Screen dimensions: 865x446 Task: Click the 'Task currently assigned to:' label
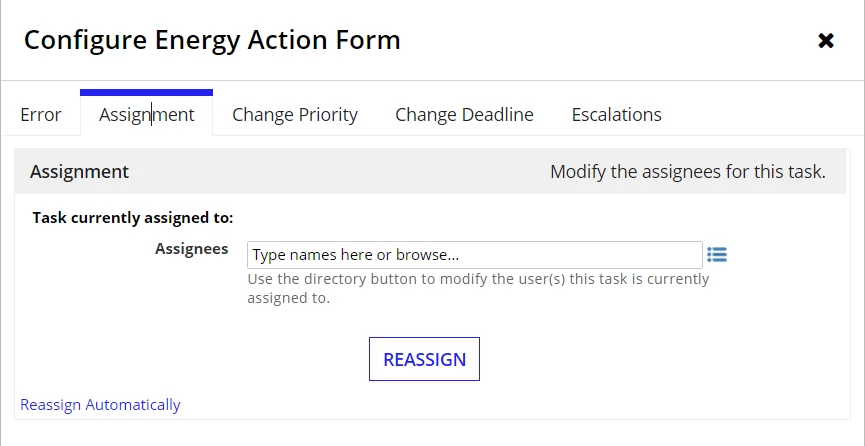point(133,217)
